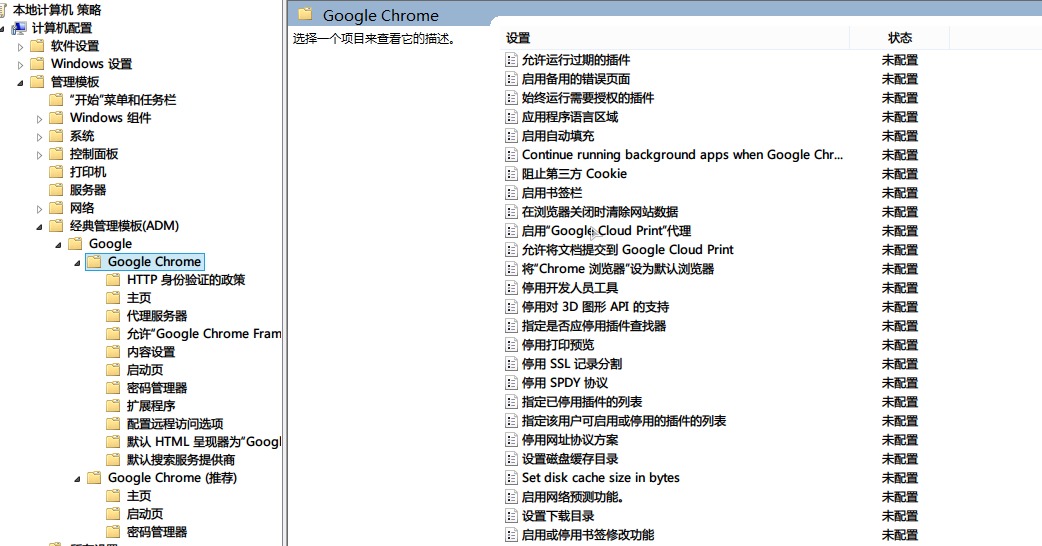The height and width of the screenshot is (546, 1042).
Task: Select 允许将文档提交到 Google Cloud Print policy
Action: (x=627, y=250)
